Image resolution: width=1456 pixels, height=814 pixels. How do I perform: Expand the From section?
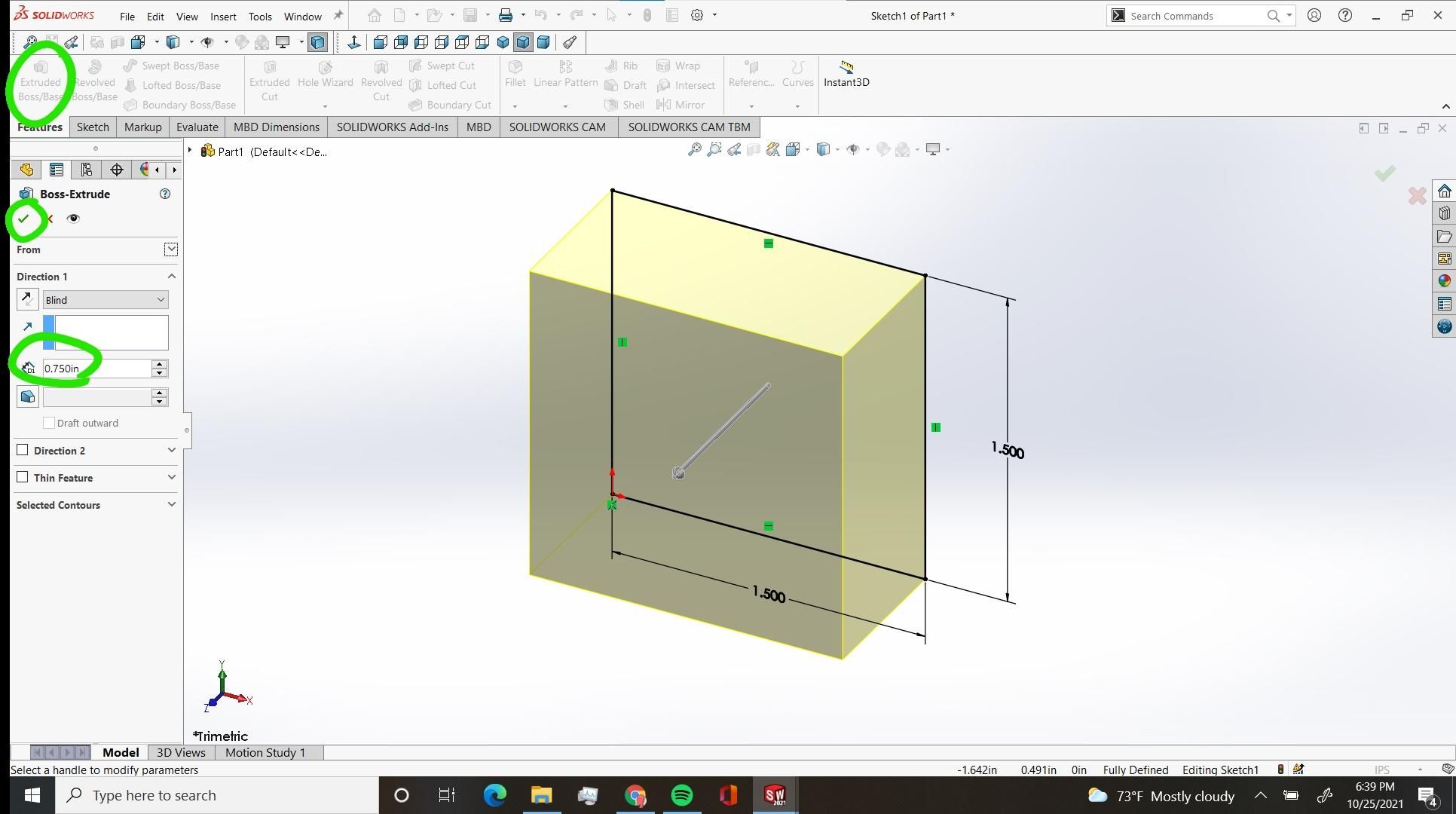pyautogui.click(x=171, y=249)
